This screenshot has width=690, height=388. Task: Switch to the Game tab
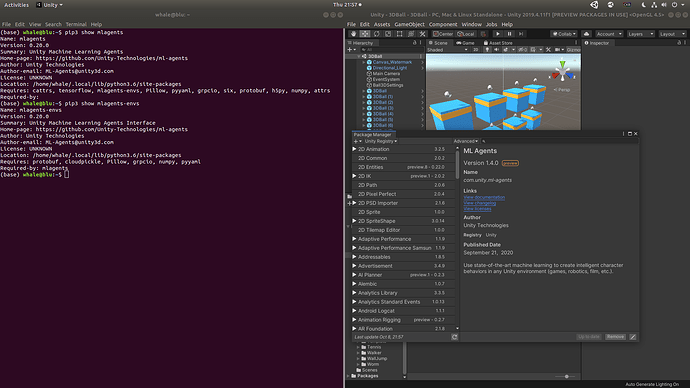pyautogui.click(x=466, y=43)
